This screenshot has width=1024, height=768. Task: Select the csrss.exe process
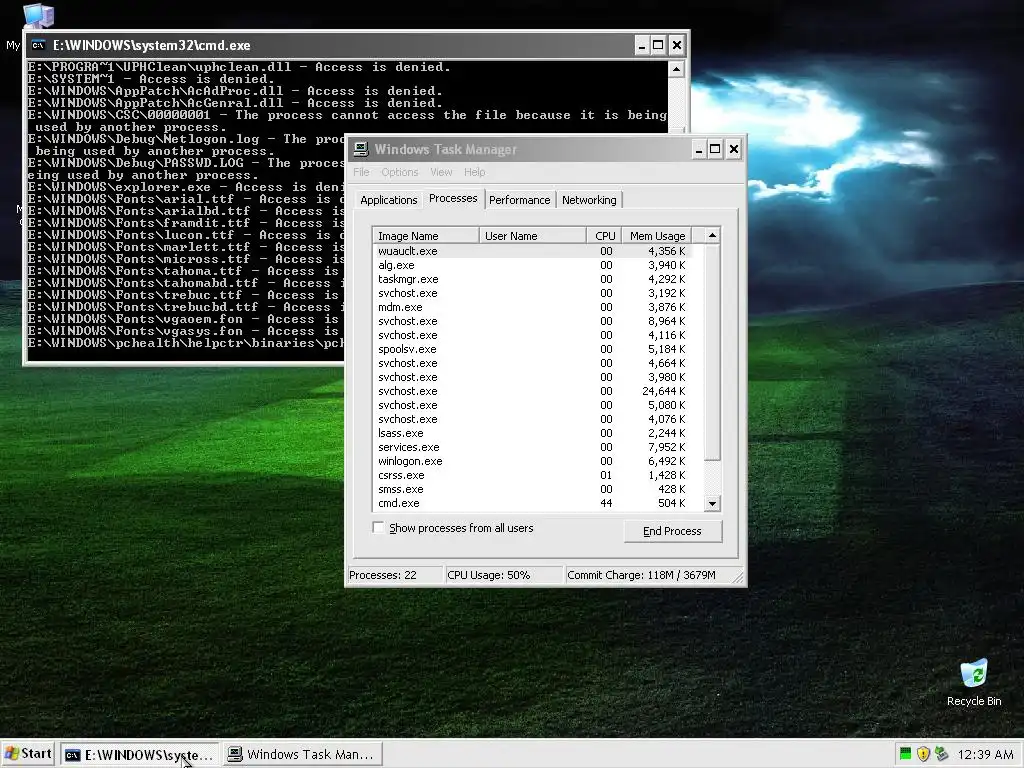[x=532, y=475]
